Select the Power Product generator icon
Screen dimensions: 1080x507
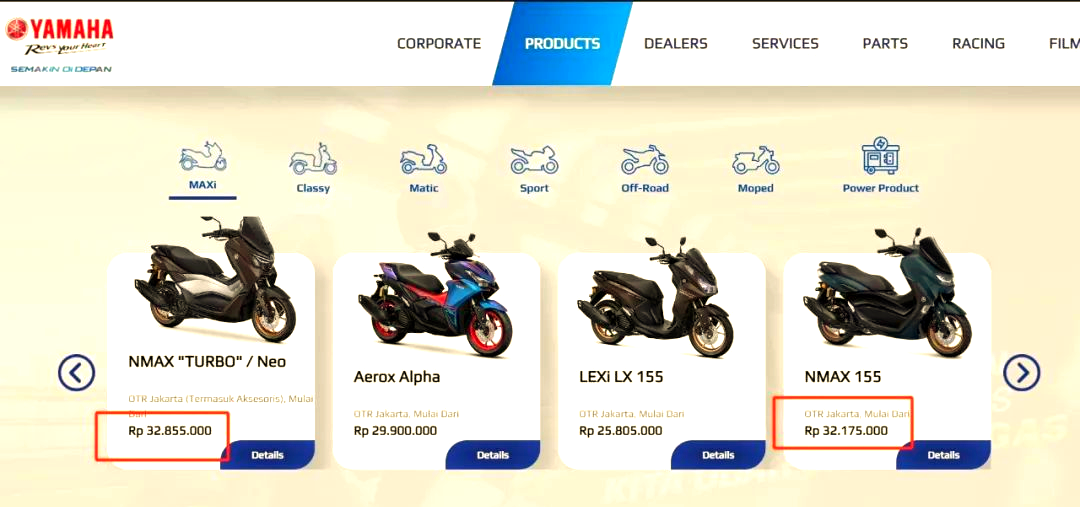click(881, 155)
